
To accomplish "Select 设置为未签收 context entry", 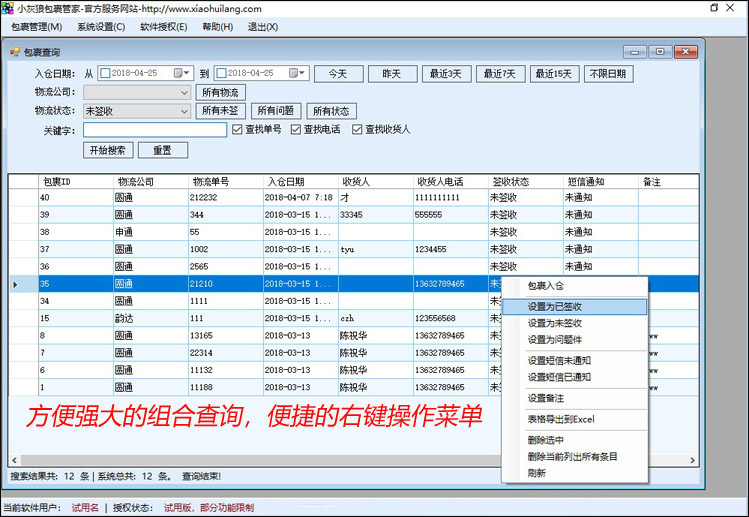I will coord(574,323).
